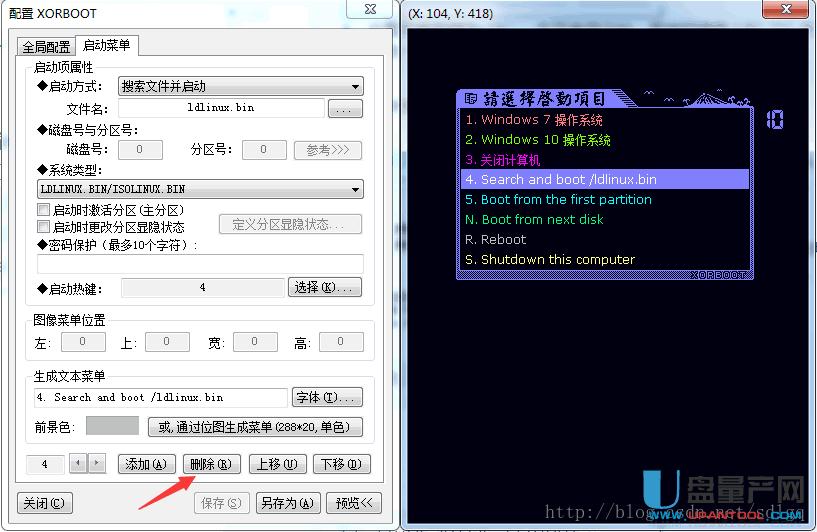Go to next item with right arrow
This screenshot has width=817, height=532.
tap(97, 463)
